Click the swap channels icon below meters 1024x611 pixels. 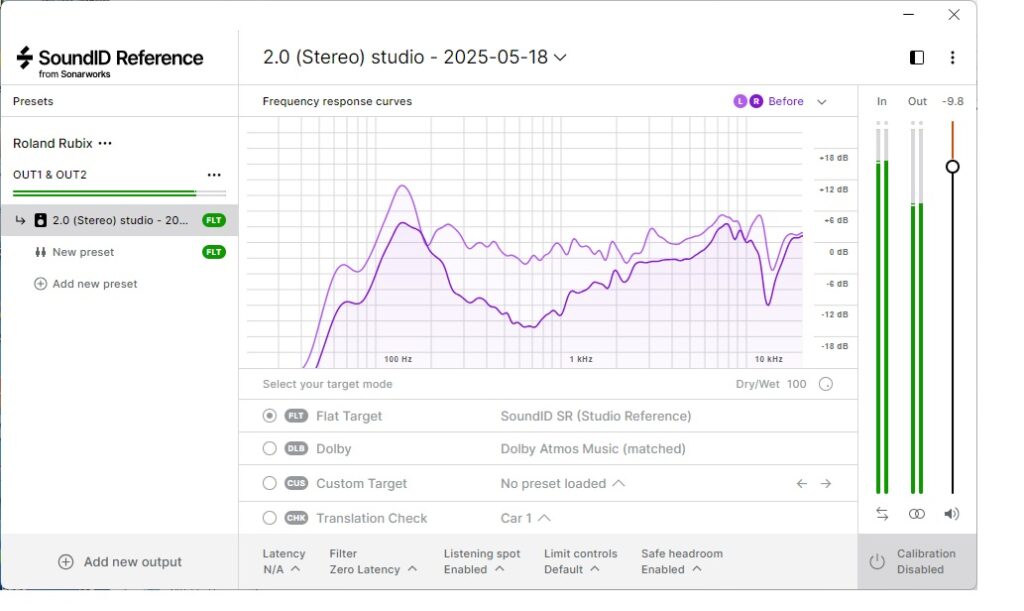coord(882,513)
